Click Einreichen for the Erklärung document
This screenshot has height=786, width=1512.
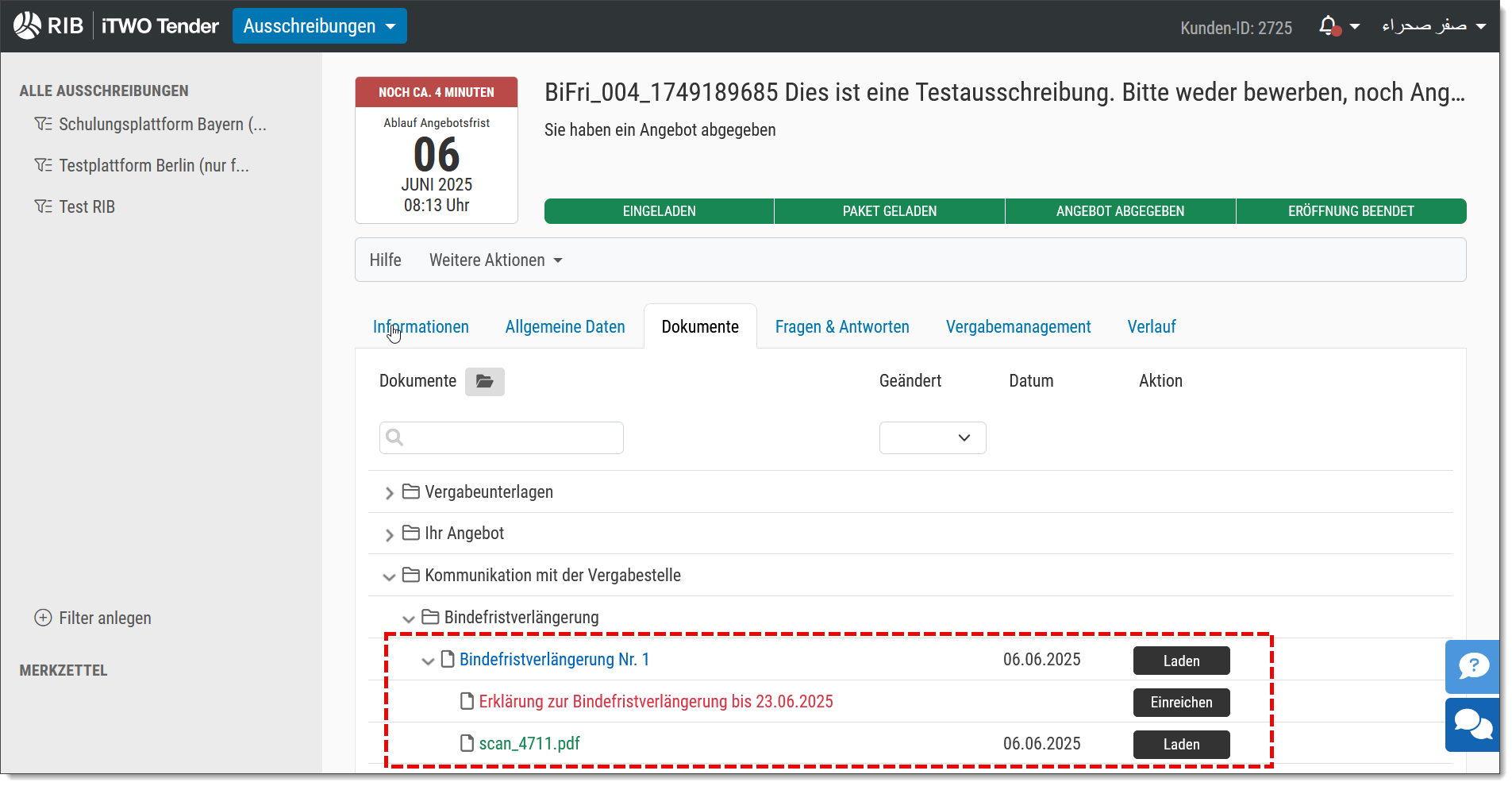1181,703
